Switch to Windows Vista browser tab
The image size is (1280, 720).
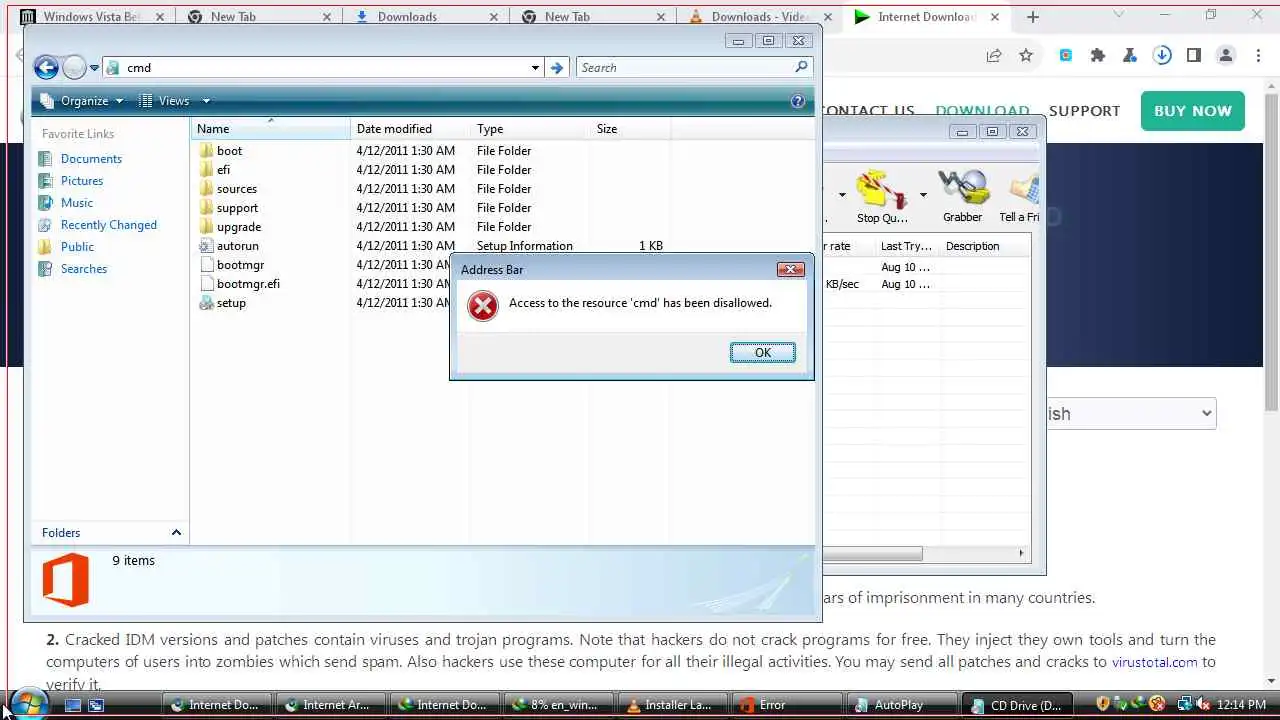pyautogui.click(x=92, y=16)
